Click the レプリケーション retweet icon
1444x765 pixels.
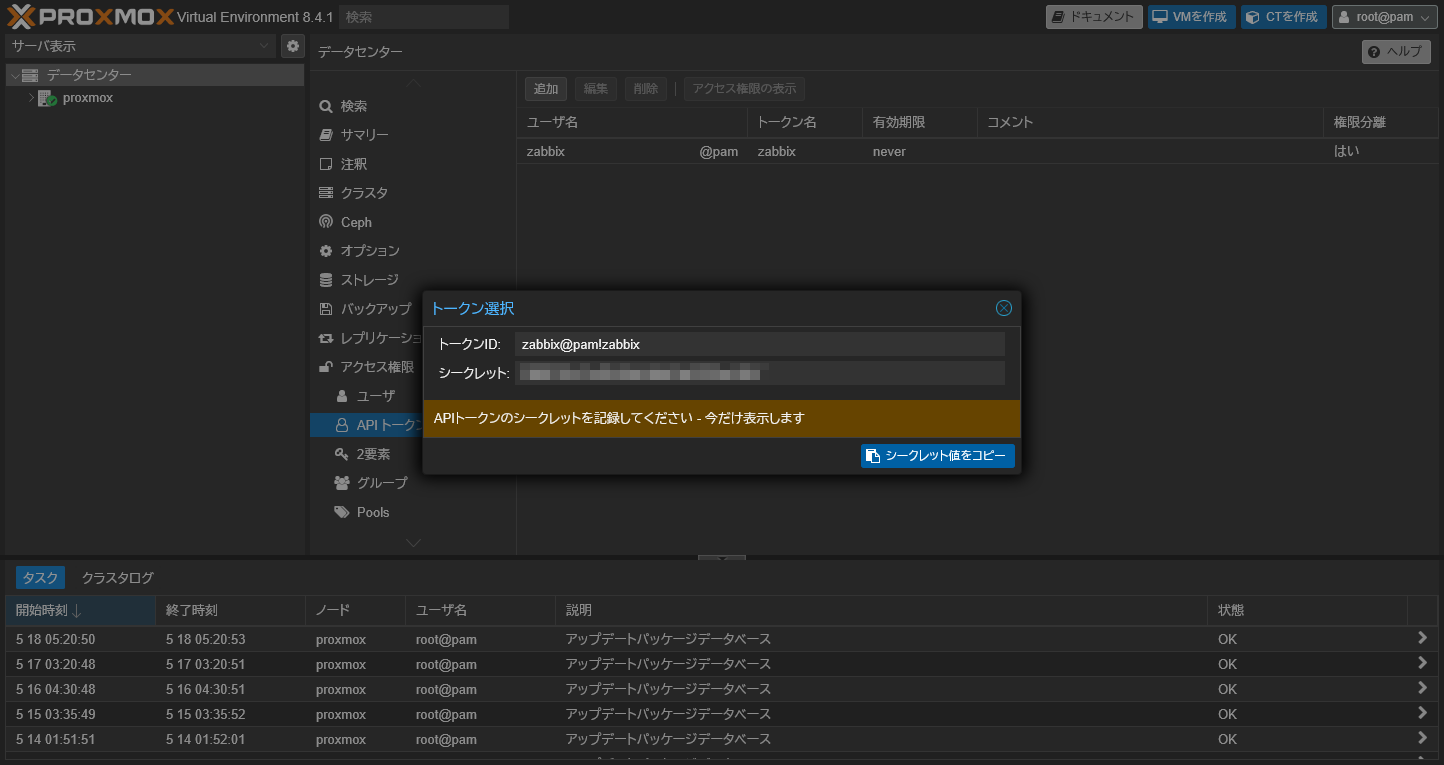(325, 338)
